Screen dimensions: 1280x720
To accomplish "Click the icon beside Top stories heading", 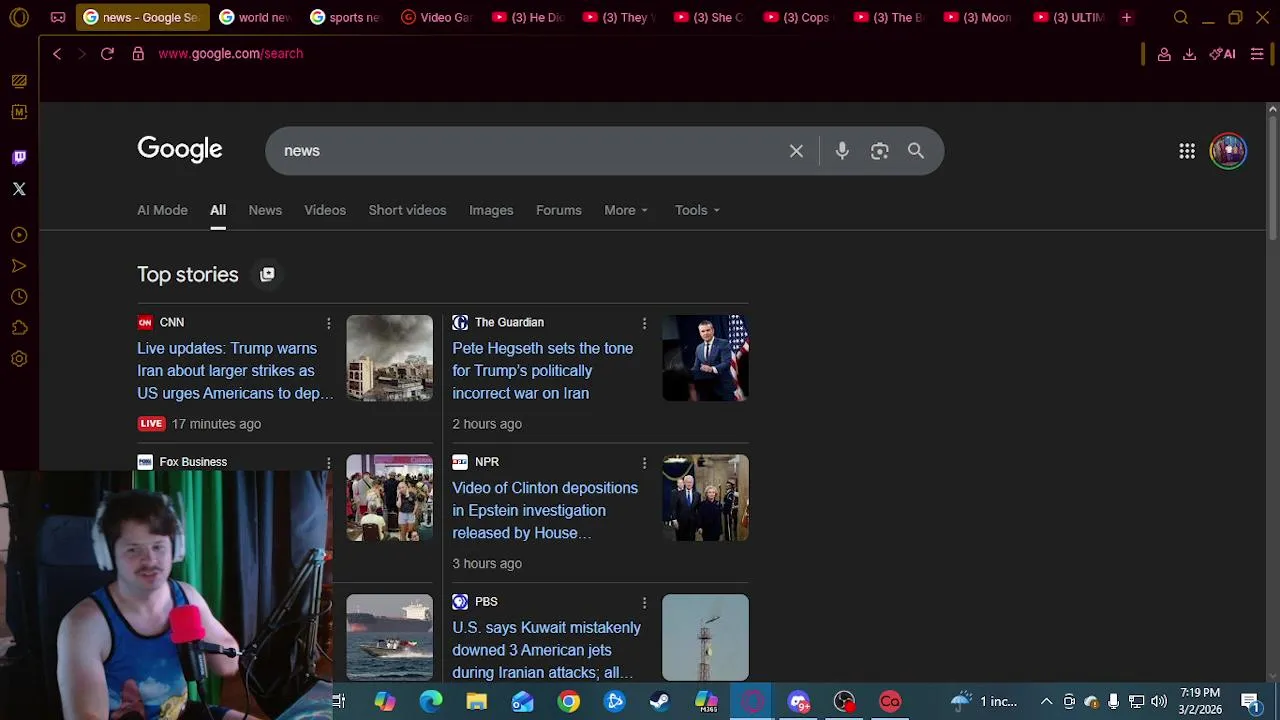I will [x=267, y=274].
